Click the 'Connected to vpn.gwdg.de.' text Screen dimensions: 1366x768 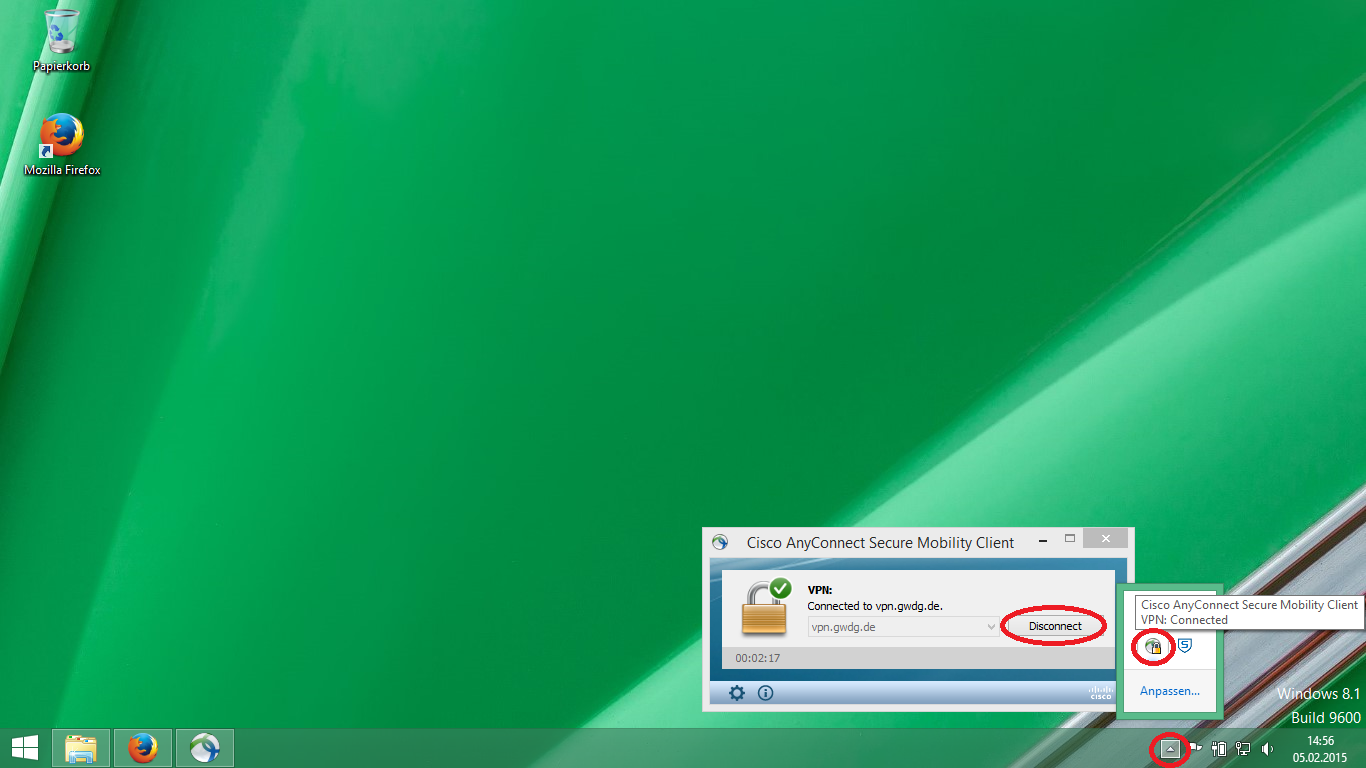pos(875,606)
